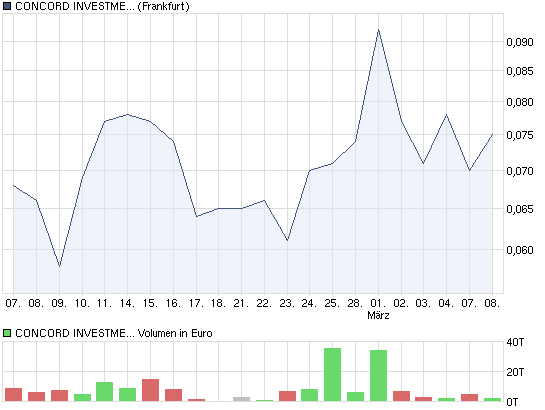The width and height of the screenshot is (545, 410).
Task: Click the gray volume bar at 21.
Action: click(242, 399)
